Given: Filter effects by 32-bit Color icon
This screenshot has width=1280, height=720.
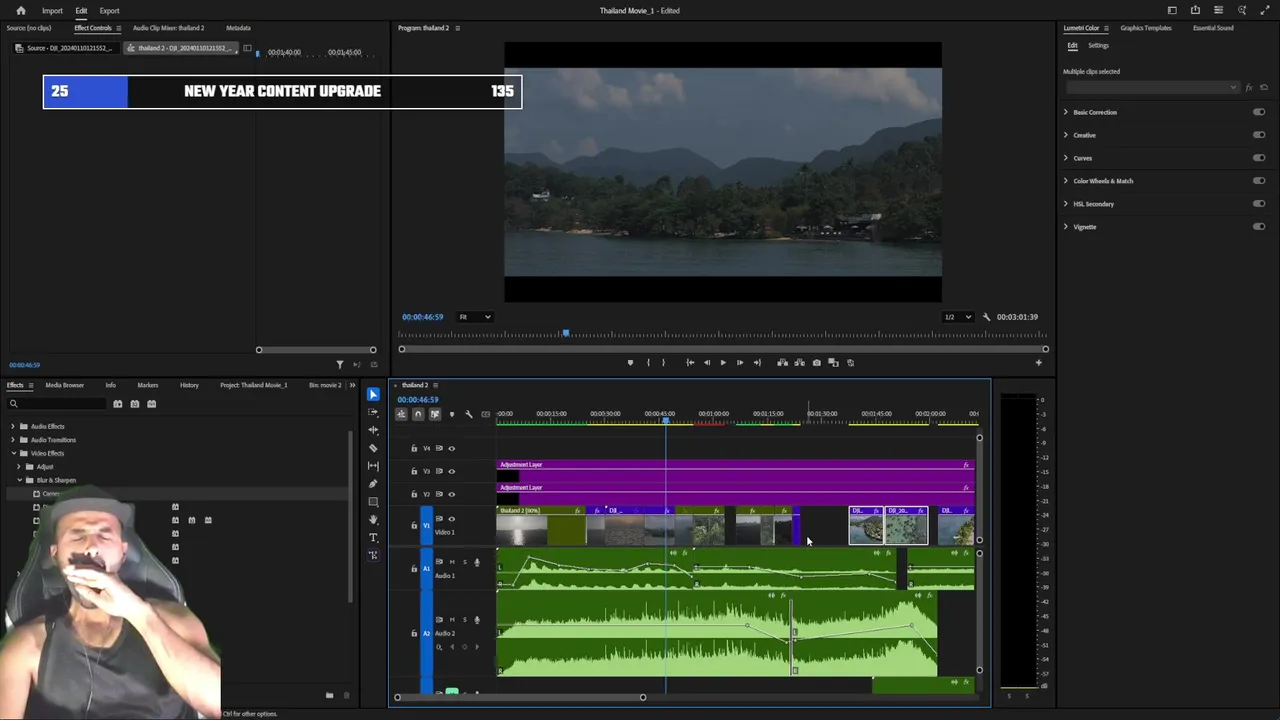Looking at the screenshot, I should click(x=135, y=404).
